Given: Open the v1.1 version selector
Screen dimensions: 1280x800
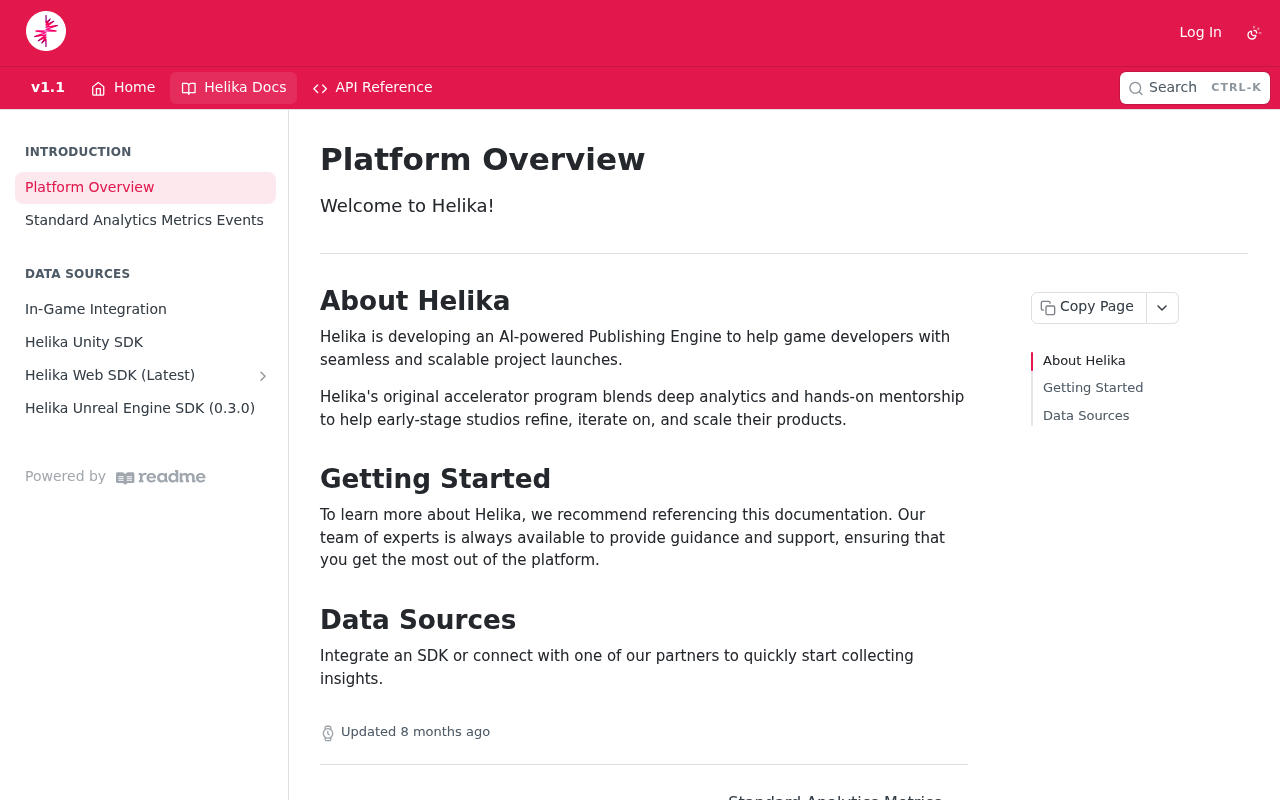Looking at the screenshot, I should pos(48,88).
